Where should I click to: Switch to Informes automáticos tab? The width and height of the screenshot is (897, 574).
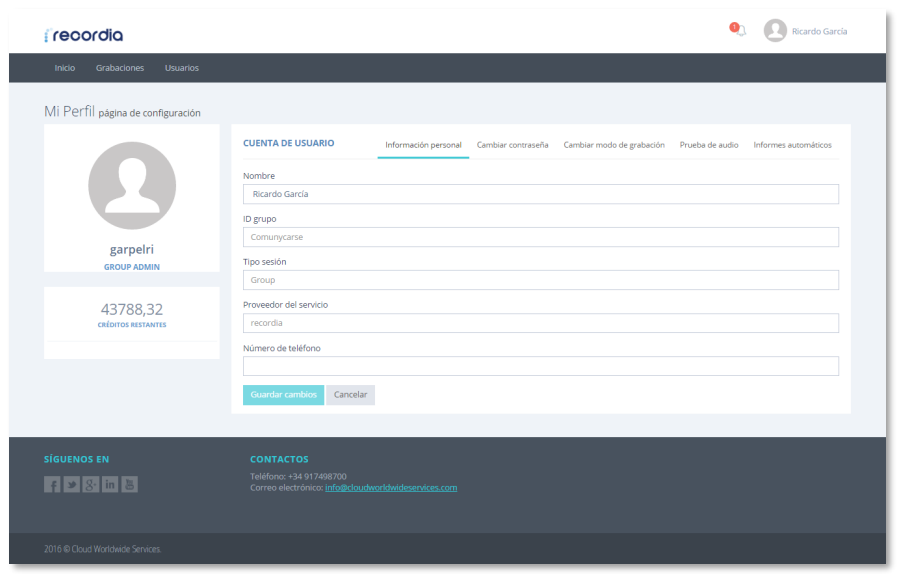[792, 145]
